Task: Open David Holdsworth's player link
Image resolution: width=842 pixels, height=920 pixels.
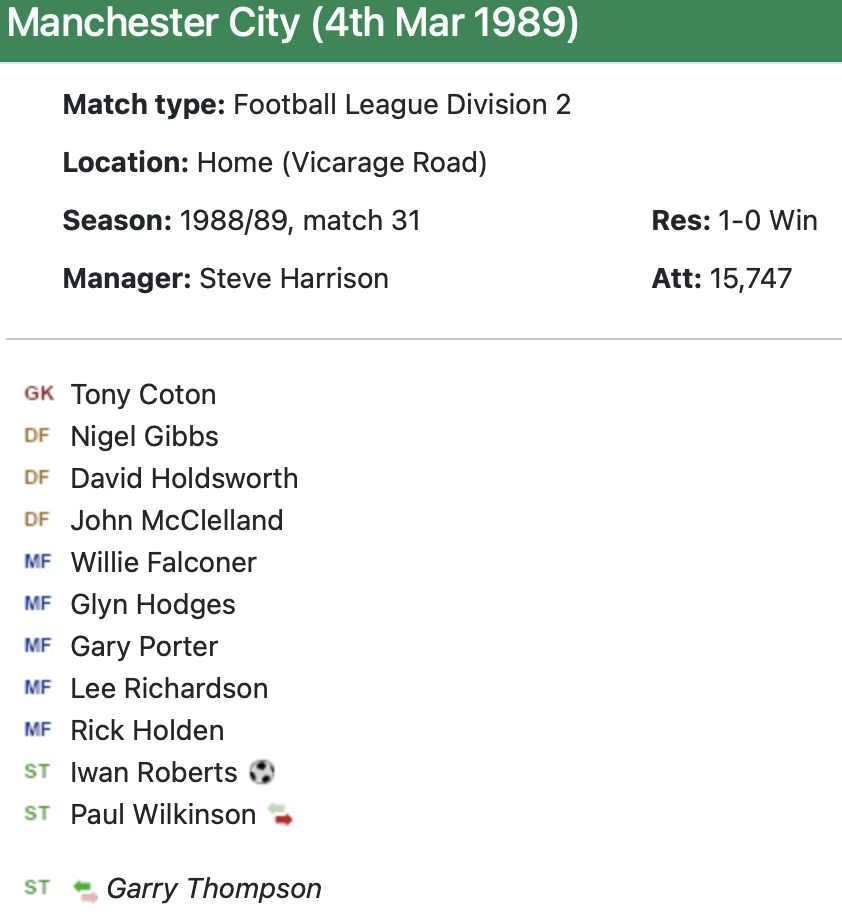Action: coord(184,478)
